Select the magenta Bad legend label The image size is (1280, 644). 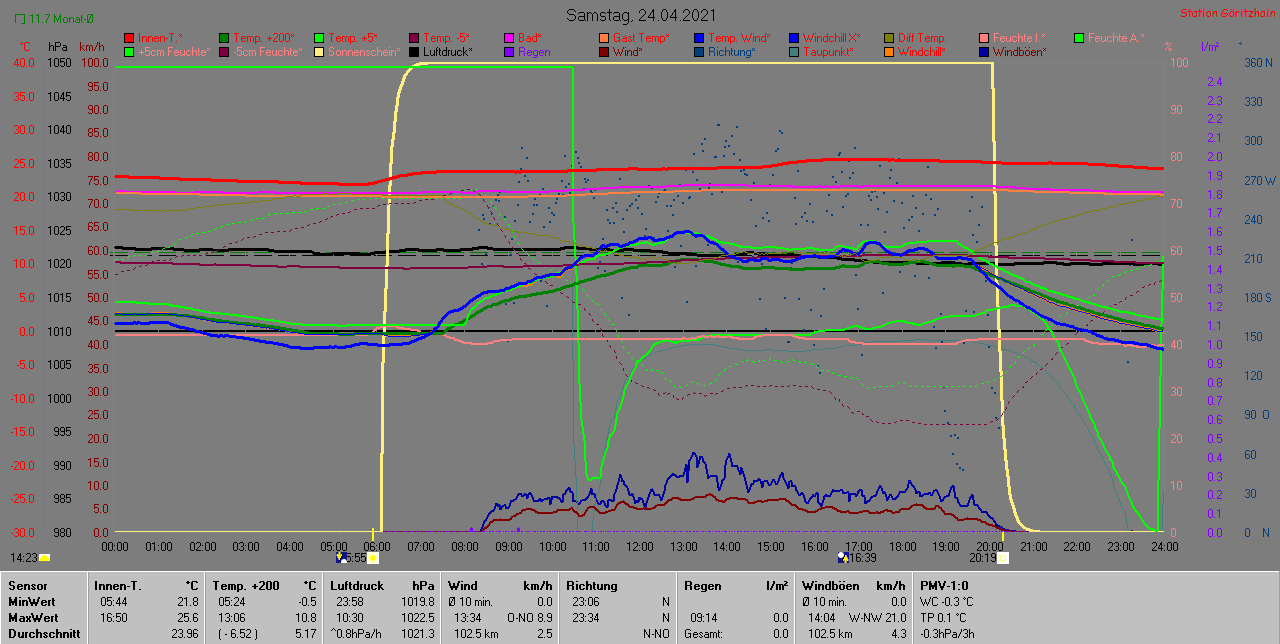click(x=530, y=38)
